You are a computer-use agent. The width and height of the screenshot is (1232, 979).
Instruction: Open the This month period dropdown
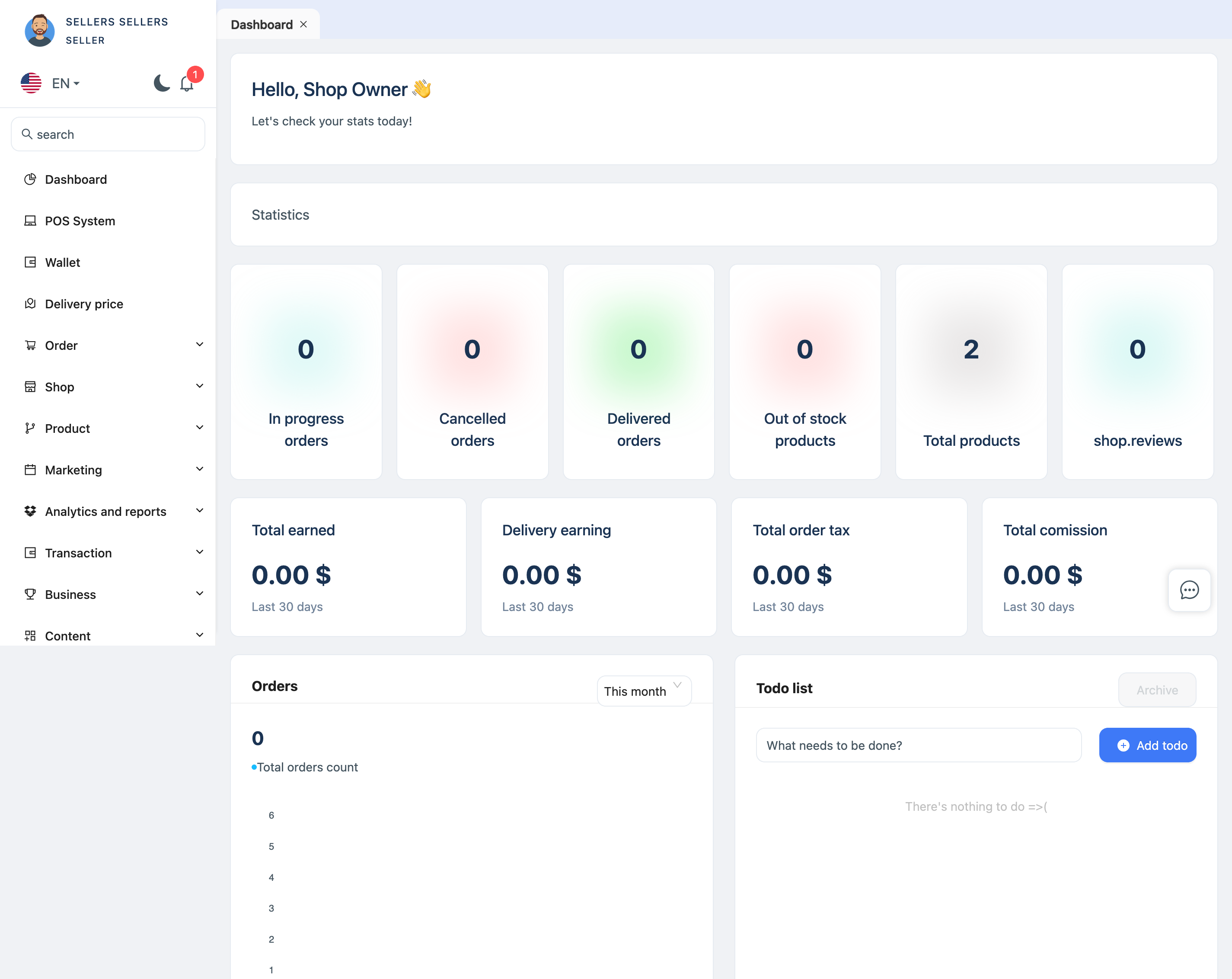(x=643, y=691)
